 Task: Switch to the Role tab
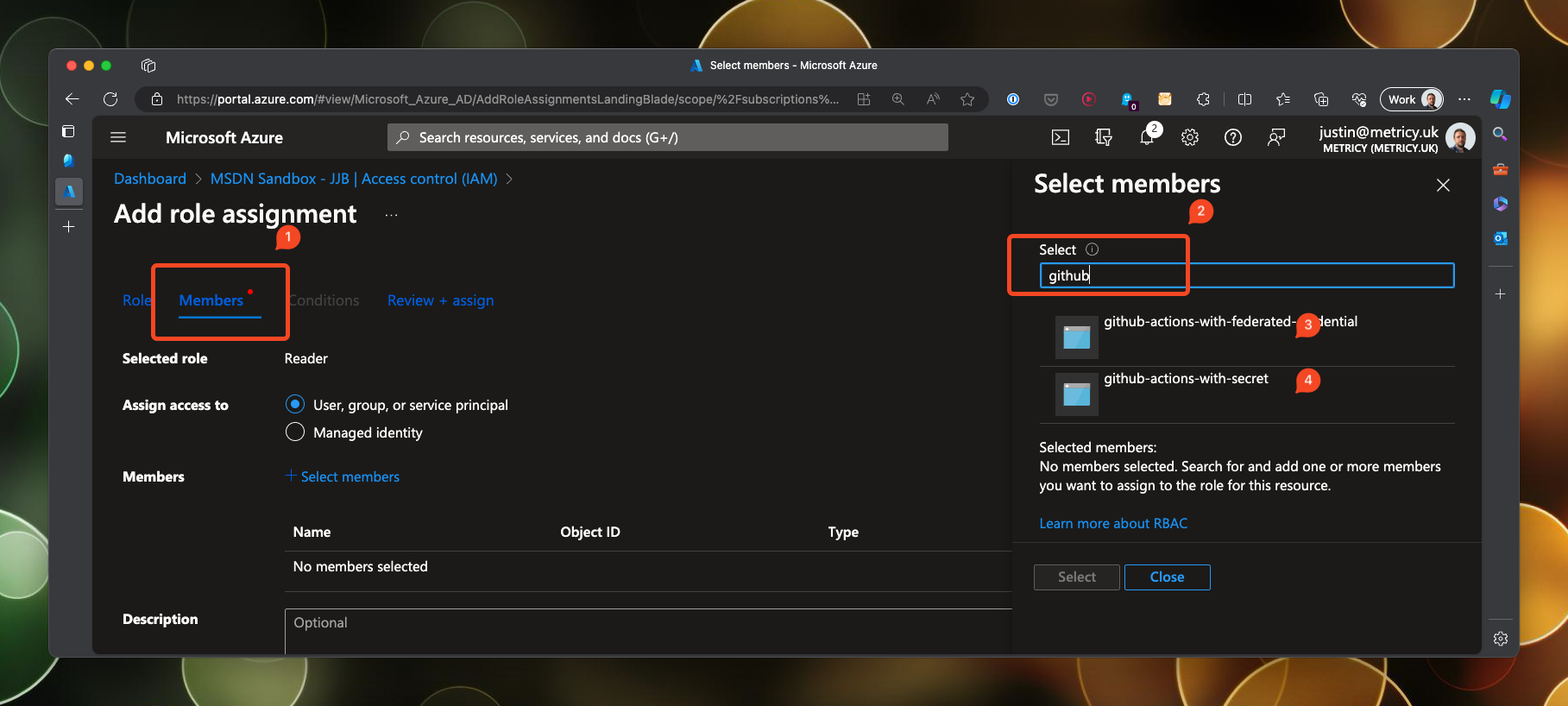coord(137,300)
